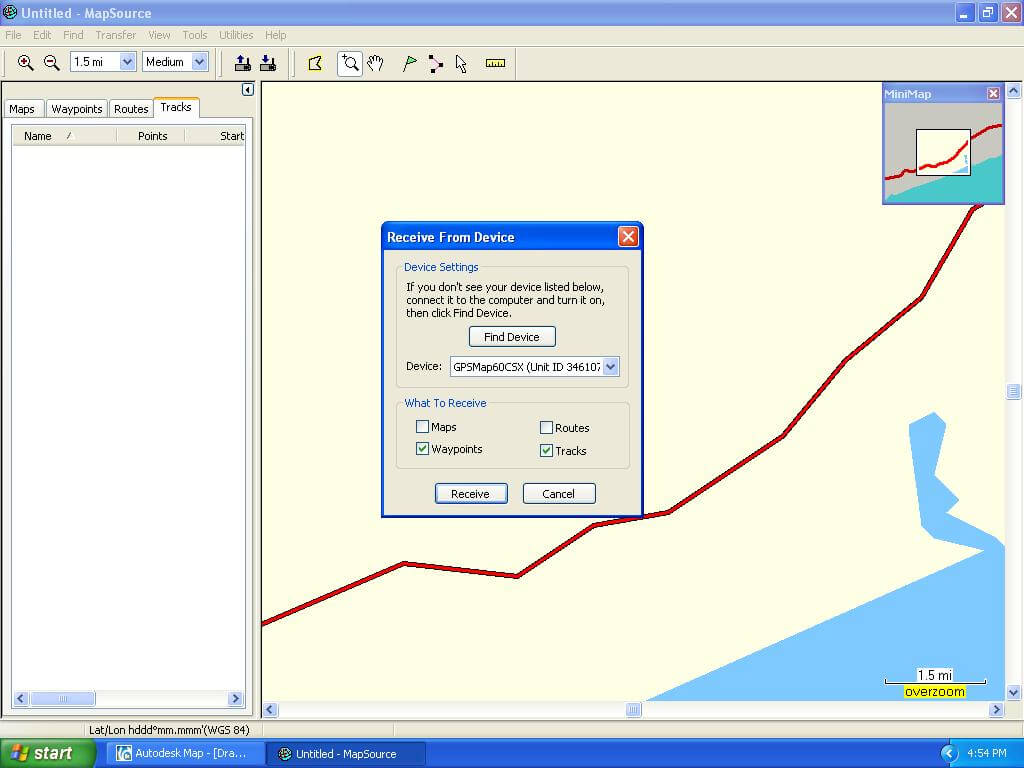The height and width of the screenshot is (768, 1024).
Task: Open the Tools menu
Action: pyautogui.click(x=195, y=35)
